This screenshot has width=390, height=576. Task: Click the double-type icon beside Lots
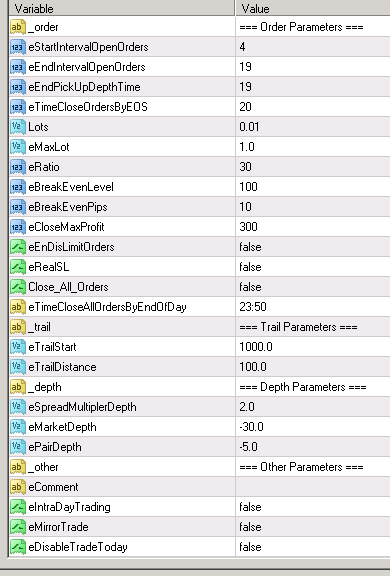coord(18,127)
